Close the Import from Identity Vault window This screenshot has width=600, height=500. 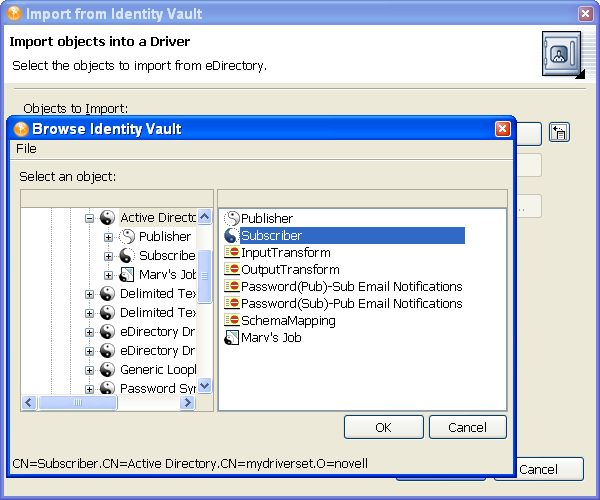585,14
